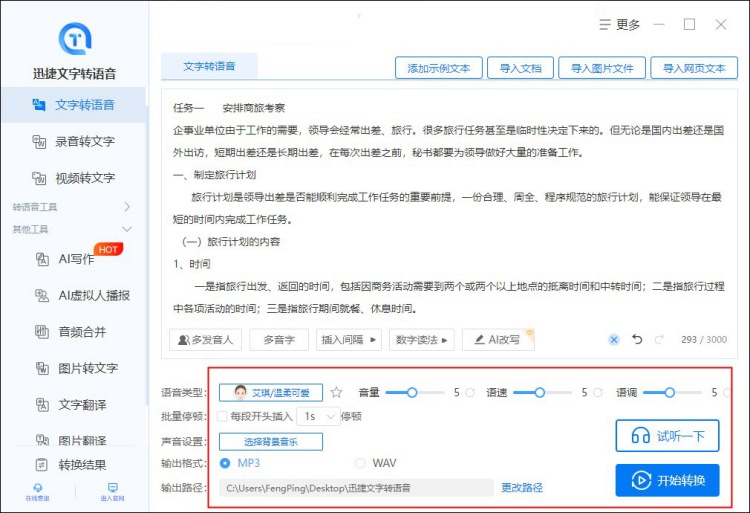750x513 pixels.
Task: Open 文字转语音 in the sidebar
Action: (x=74, y=105)
